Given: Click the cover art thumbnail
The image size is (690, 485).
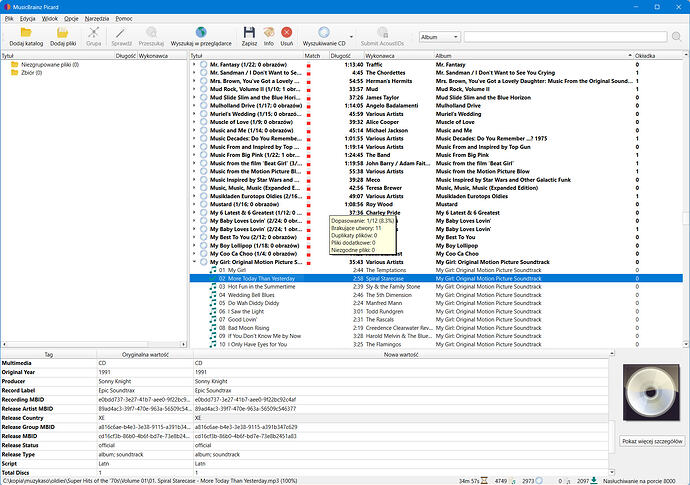Looking at the screenshot, I should tap(651, 392).
